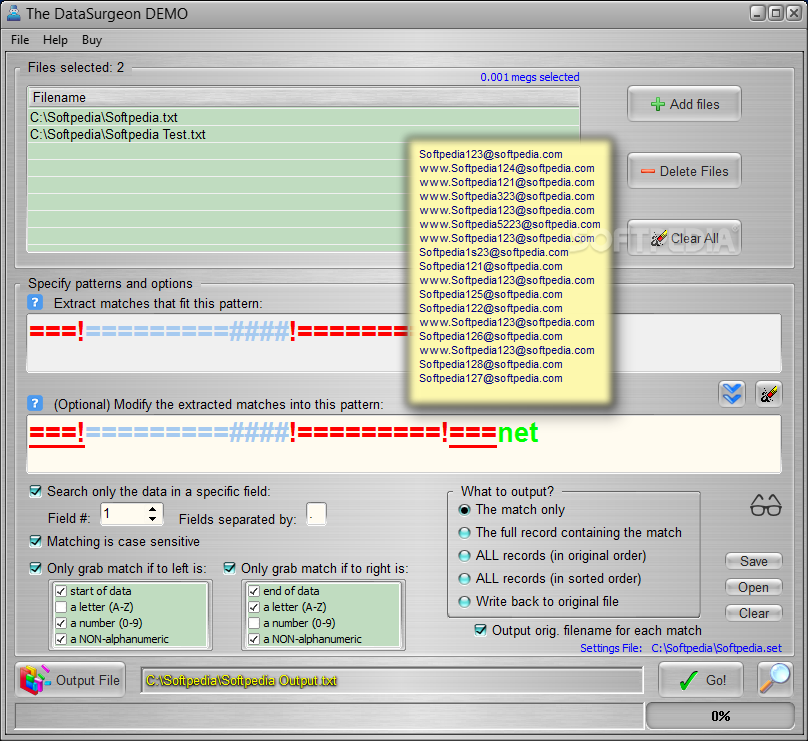The height and width of the screenshot is (741, 808).
Task: Select Write back to original file
Action: 464,601
